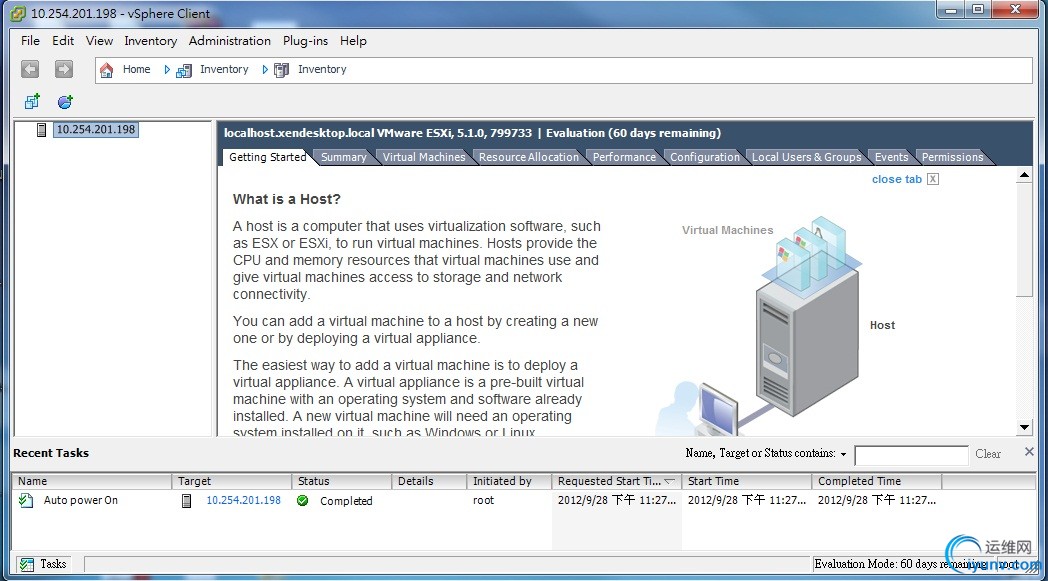Switch to the Virtual Machines tab
The width and height of the screenshot is (1048, 581).
[x=424, y=157]
